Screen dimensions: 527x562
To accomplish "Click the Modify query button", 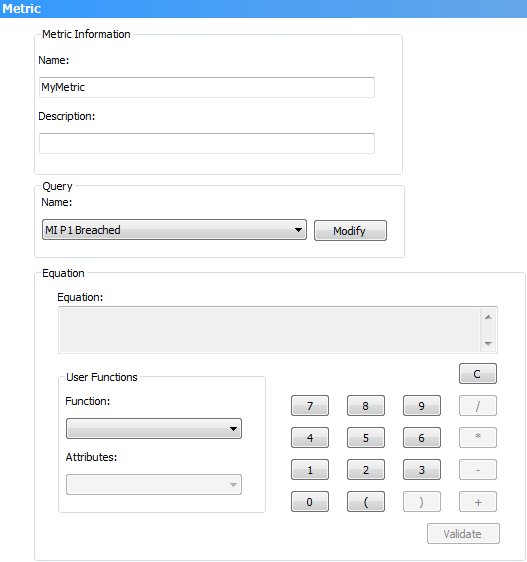I will 350,230.
